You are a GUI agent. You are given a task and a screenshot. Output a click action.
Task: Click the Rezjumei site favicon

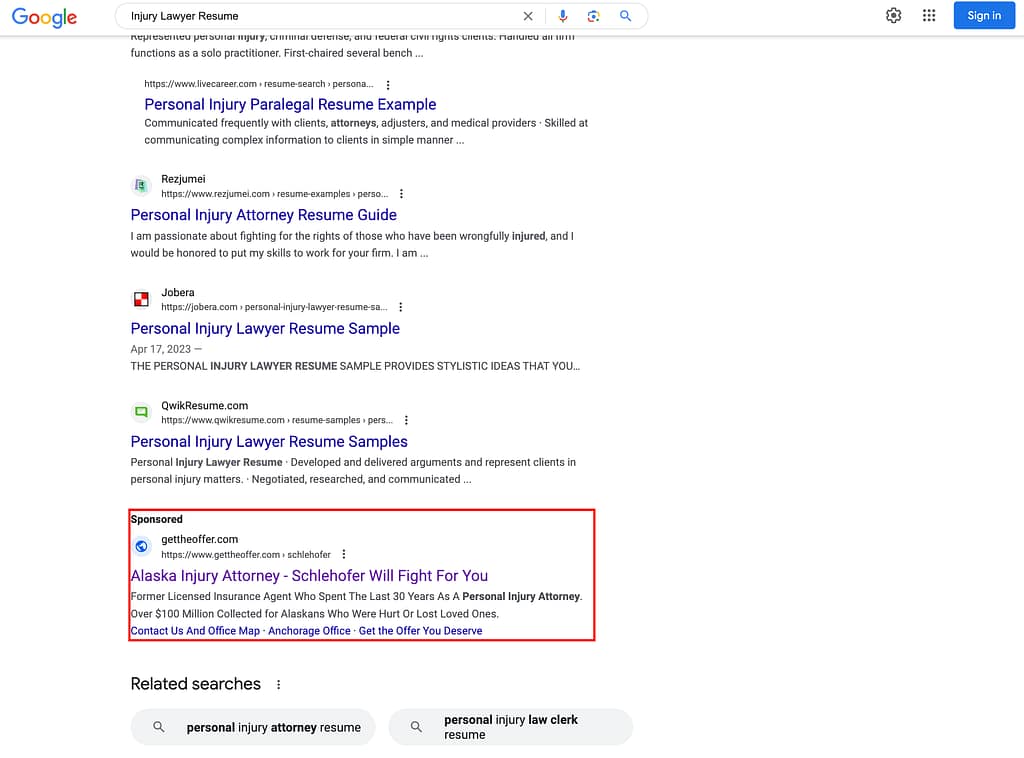141,186
